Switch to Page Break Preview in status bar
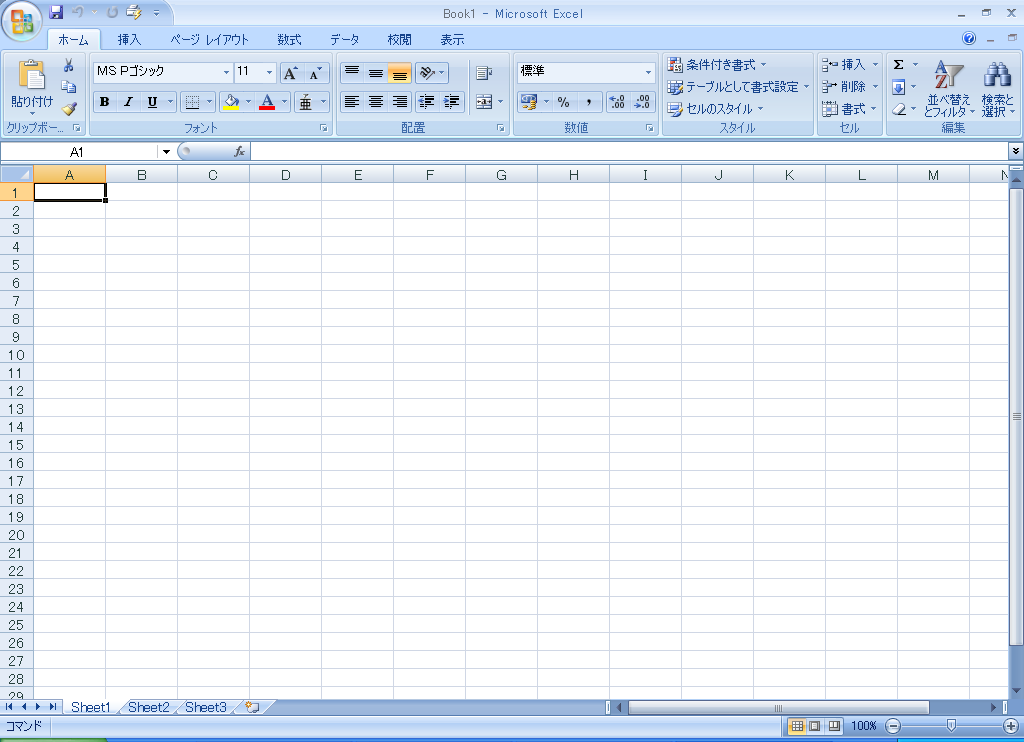Viewport: 1024px width, 742px height. (834, 726)
